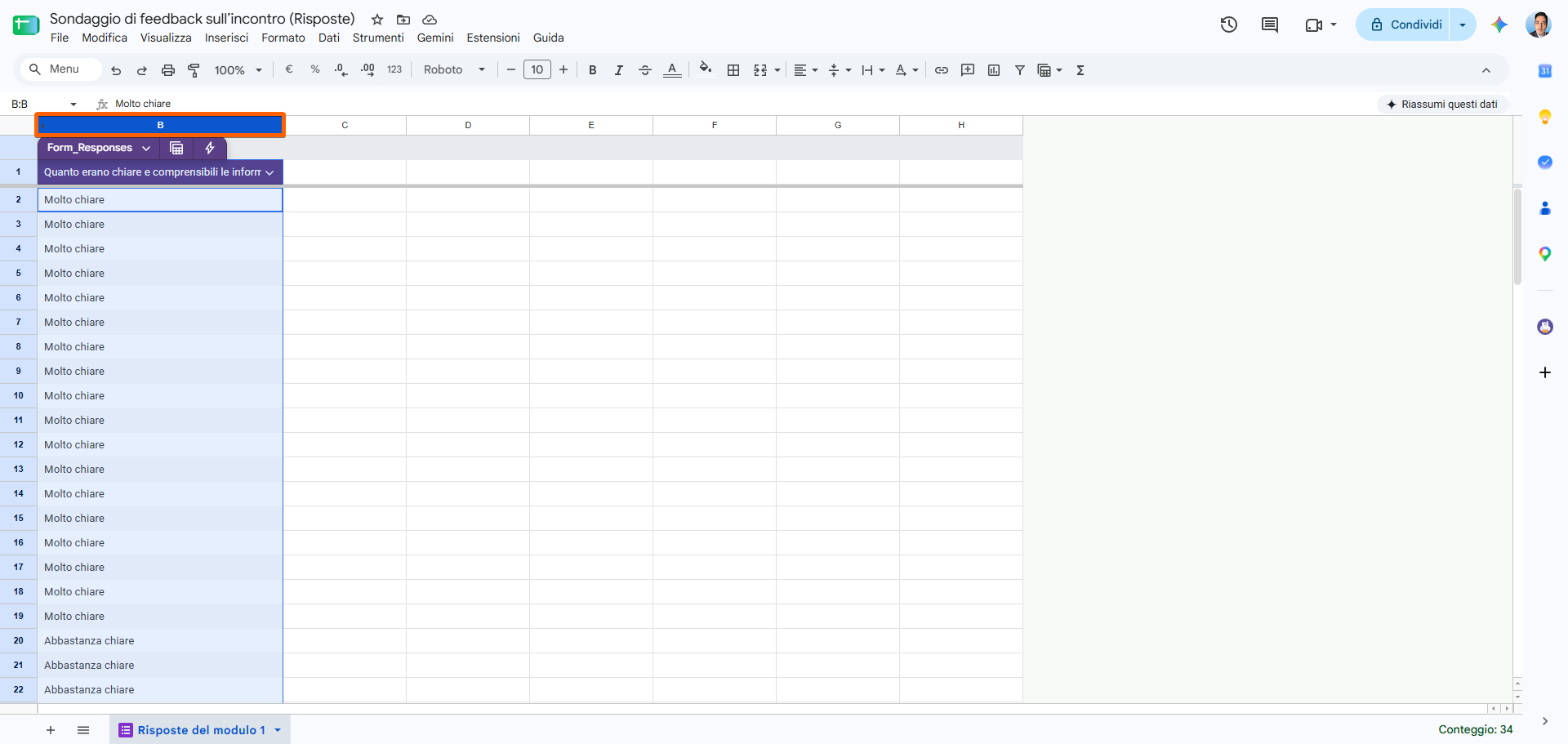Open the fill color picker
The height and width of the screenshot is (744, 1568).
pos(706,69)
